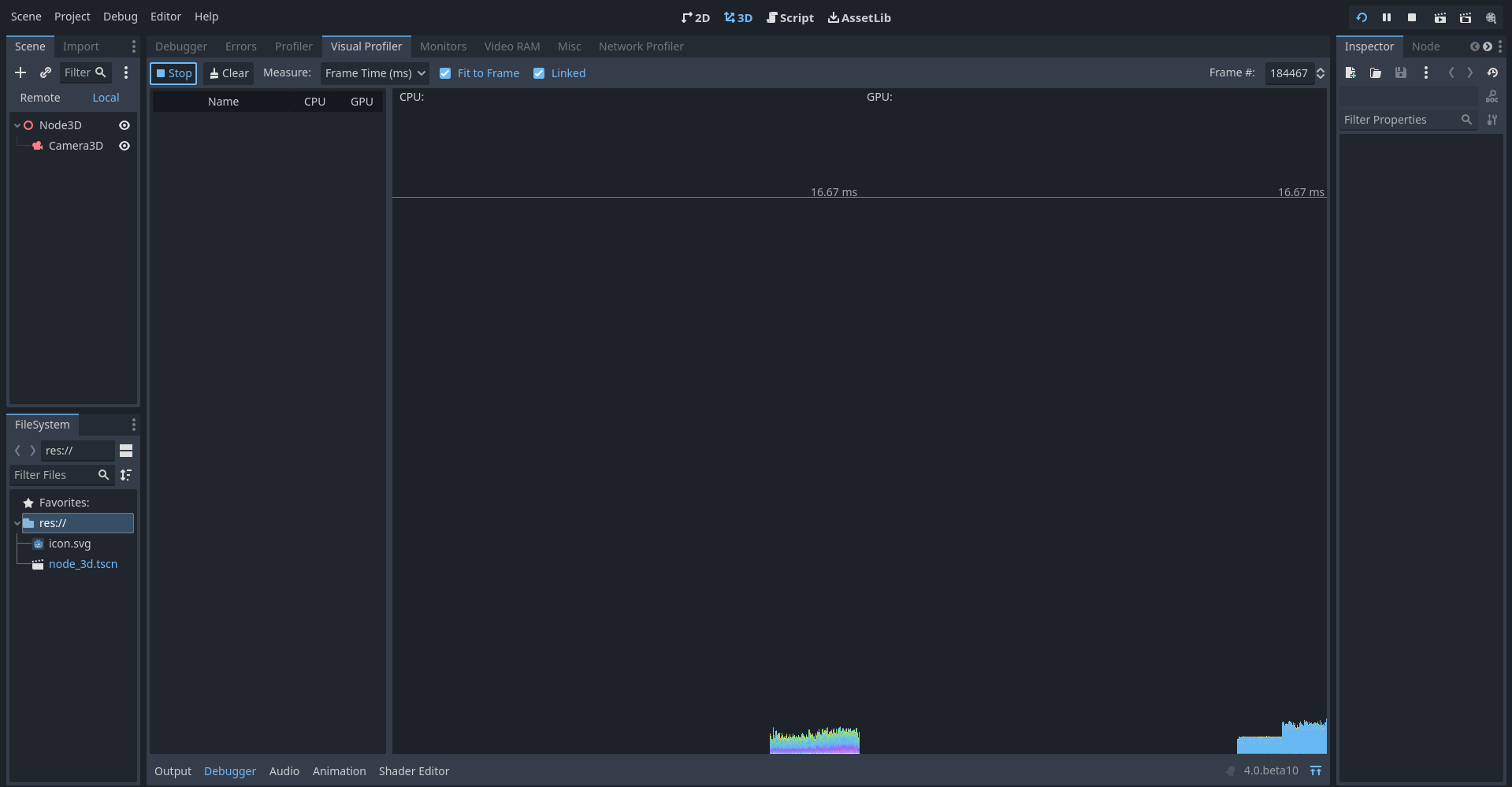Image resolution: width=1512 pixels, height=787 pixels.
Task: Open the Frame Time measure dropdown
Action: (x=374, y=72)
